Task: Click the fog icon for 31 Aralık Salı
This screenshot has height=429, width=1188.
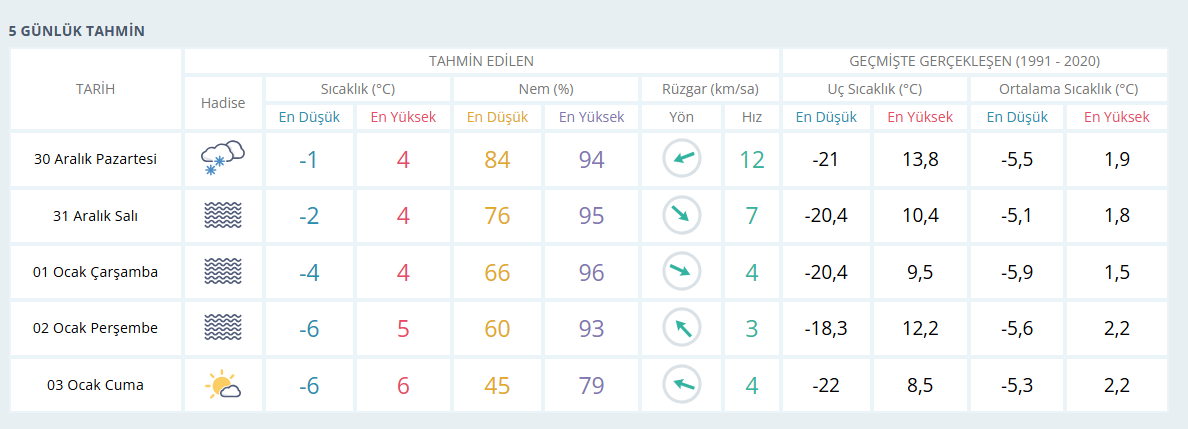Action: pos(223,215)
